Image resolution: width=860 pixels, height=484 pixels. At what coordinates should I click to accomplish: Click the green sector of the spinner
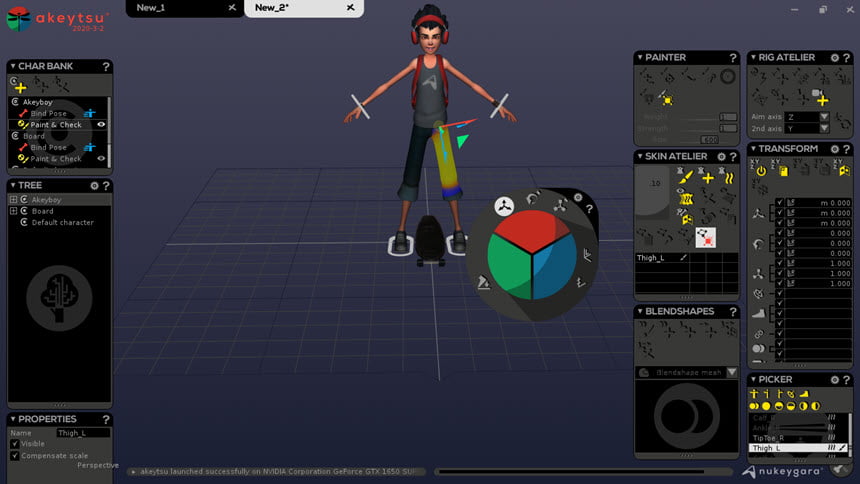coord(509,266)
